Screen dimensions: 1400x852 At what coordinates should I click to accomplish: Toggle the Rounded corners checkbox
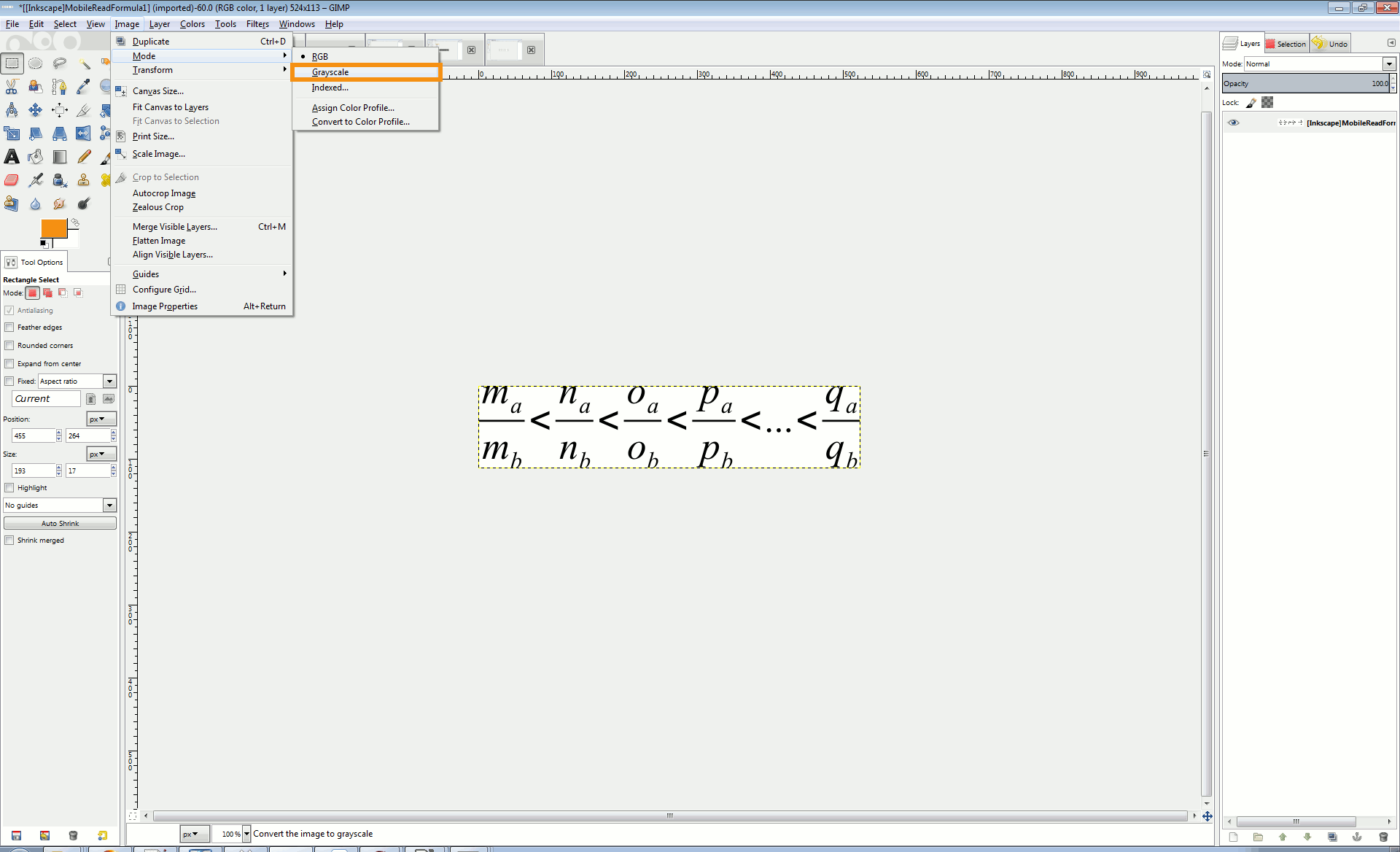(x=9, y=346)
